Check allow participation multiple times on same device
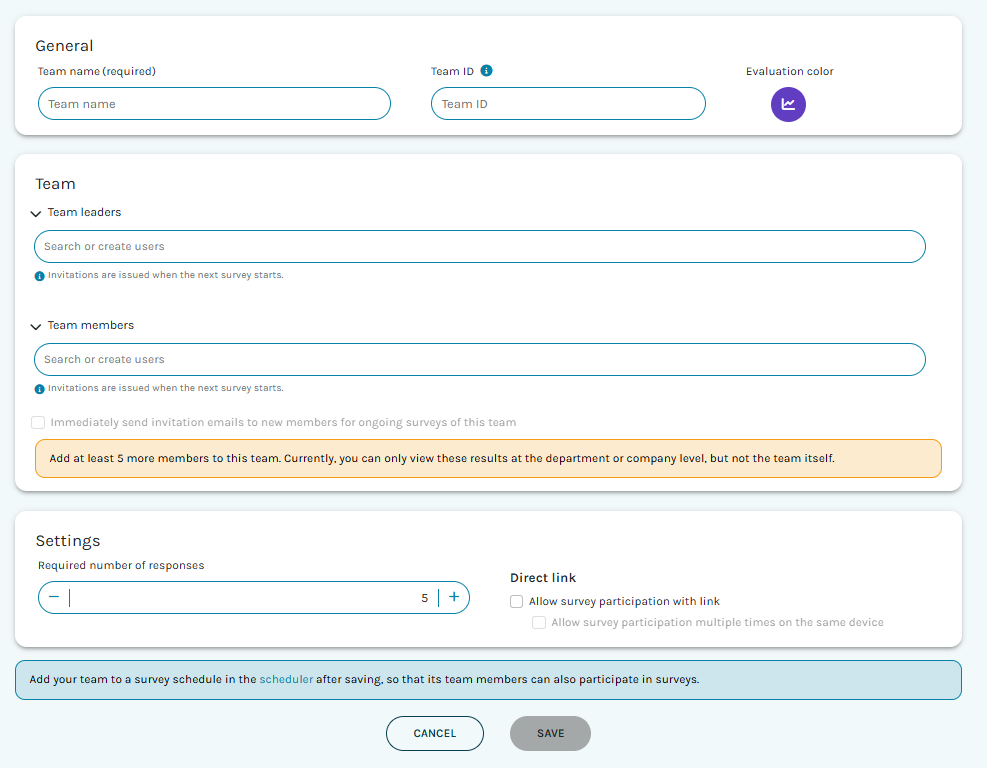 pos(539,623)
